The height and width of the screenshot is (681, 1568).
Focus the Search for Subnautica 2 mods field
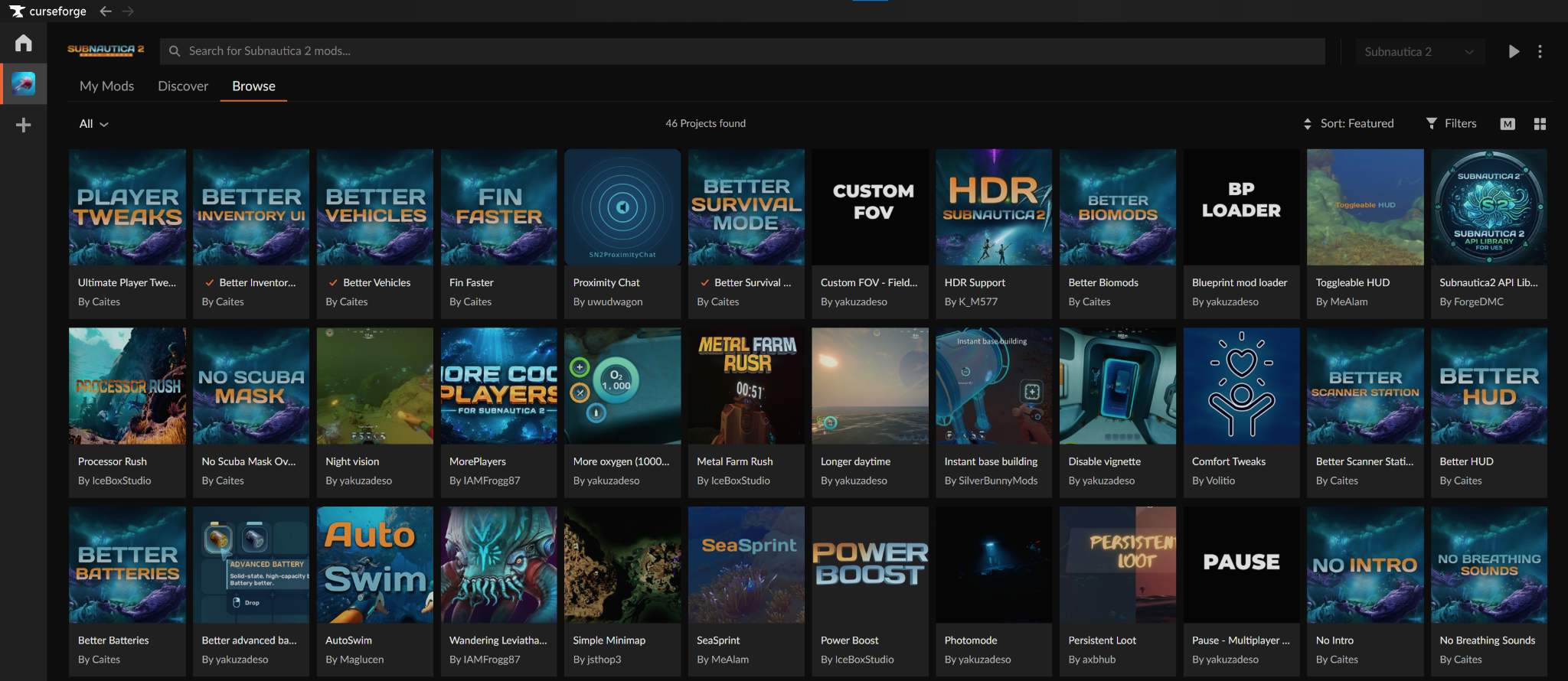pos(743,51)
